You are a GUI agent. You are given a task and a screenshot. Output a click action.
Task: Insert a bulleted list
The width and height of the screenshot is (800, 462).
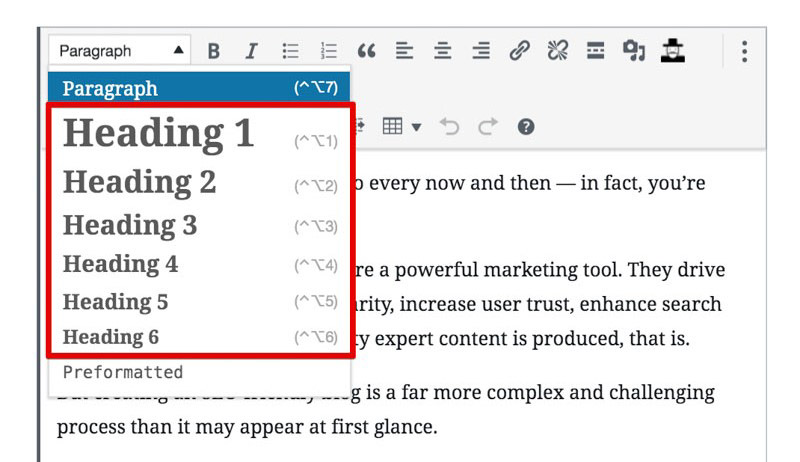[x=291, y=51]
